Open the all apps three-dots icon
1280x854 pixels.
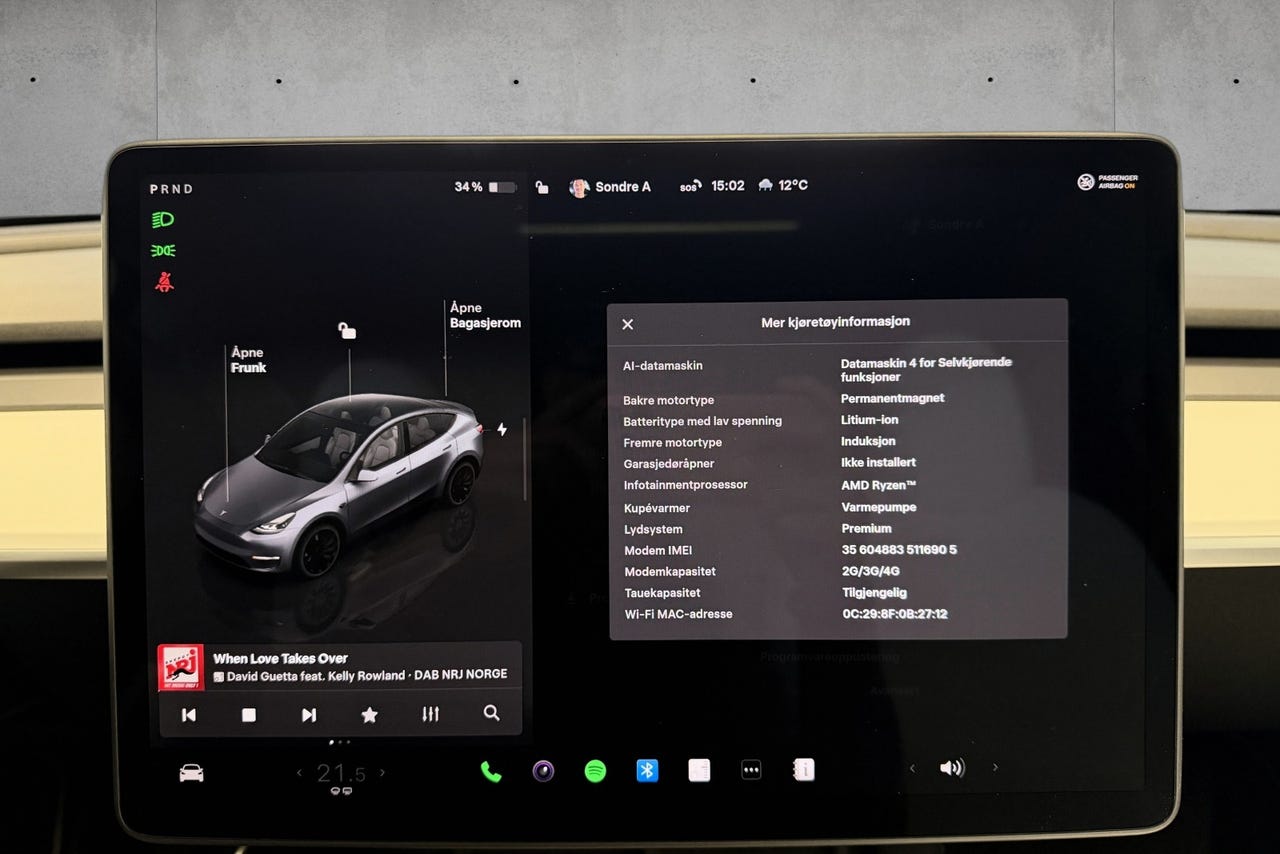point(751,771)
